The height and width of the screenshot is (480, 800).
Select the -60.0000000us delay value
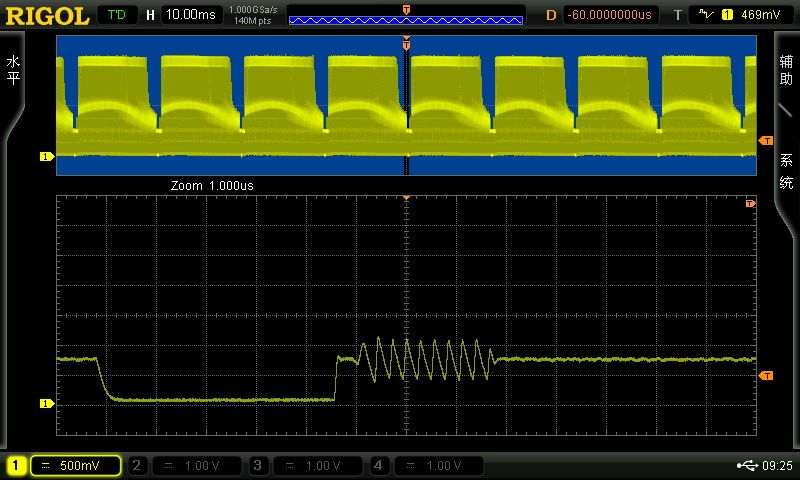(609, 14)
